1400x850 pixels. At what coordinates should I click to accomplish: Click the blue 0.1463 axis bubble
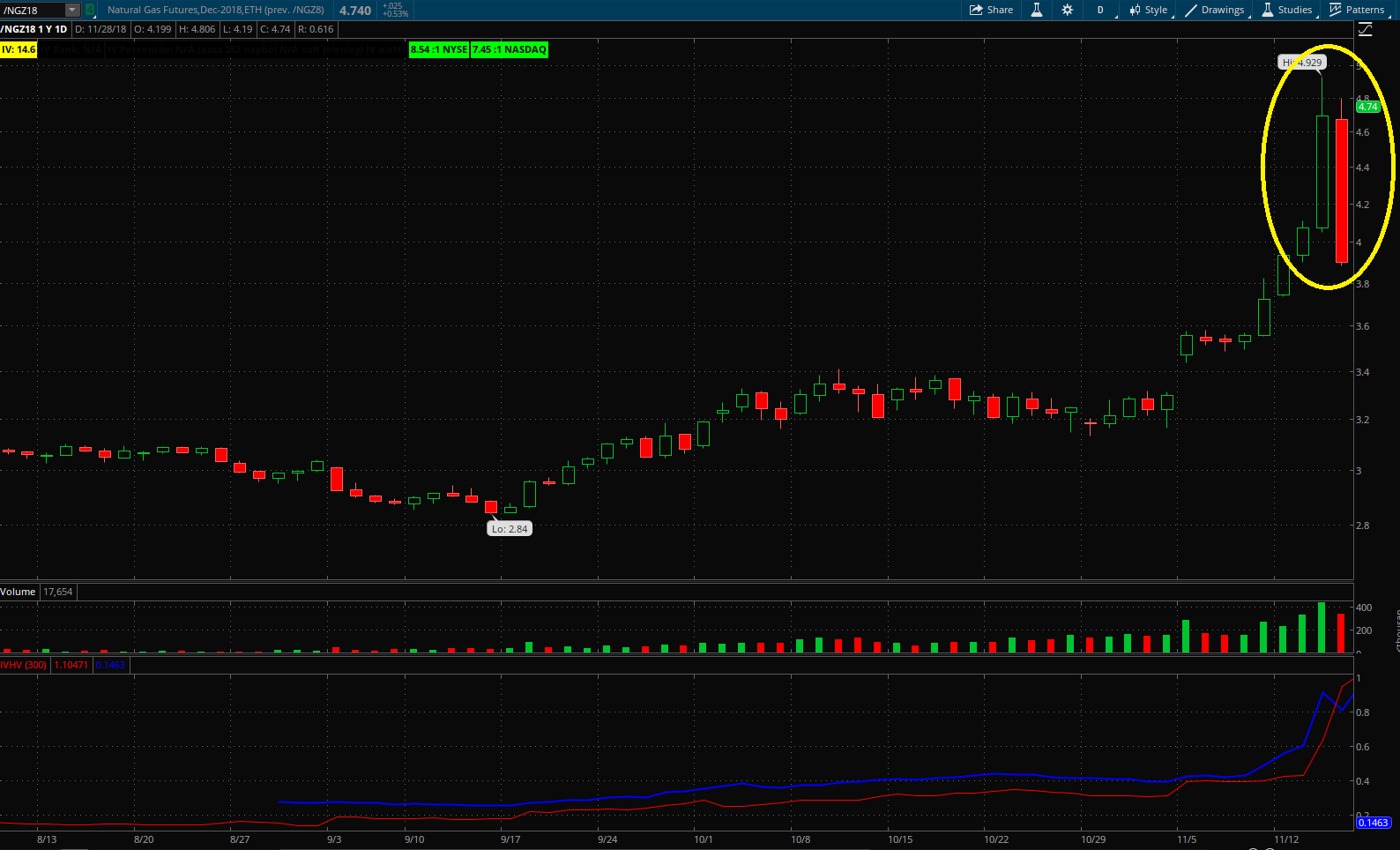pos(1373,823)
